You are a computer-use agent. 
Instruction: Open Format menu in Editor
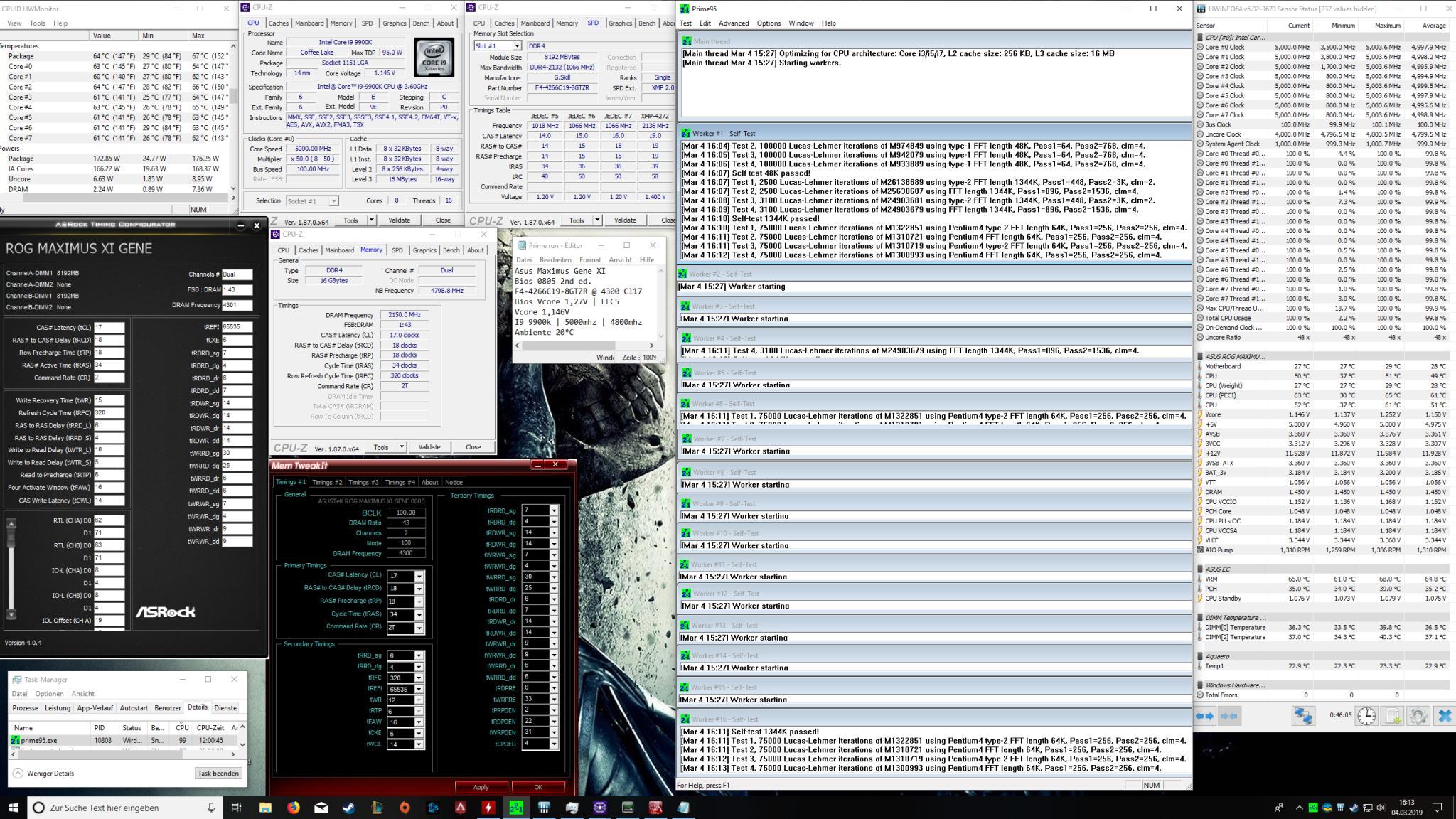590,260
